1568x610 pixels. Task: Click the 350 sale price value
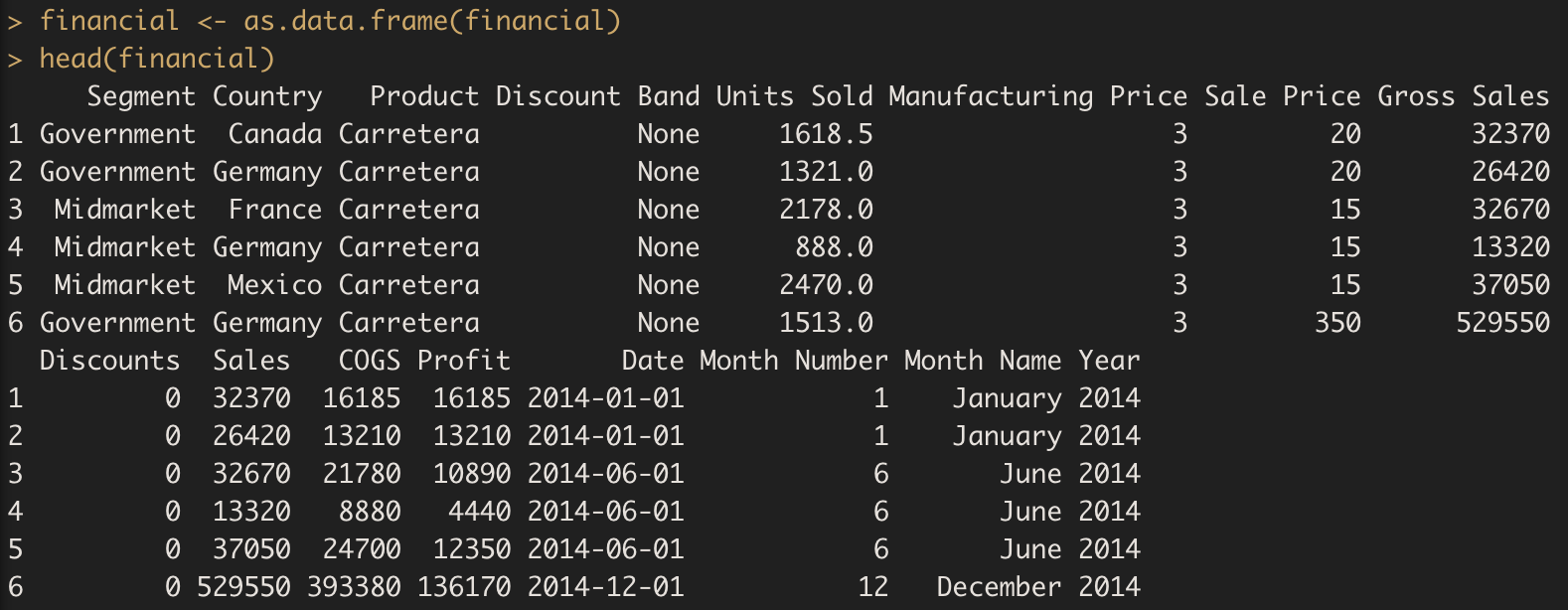[1337, 323]
